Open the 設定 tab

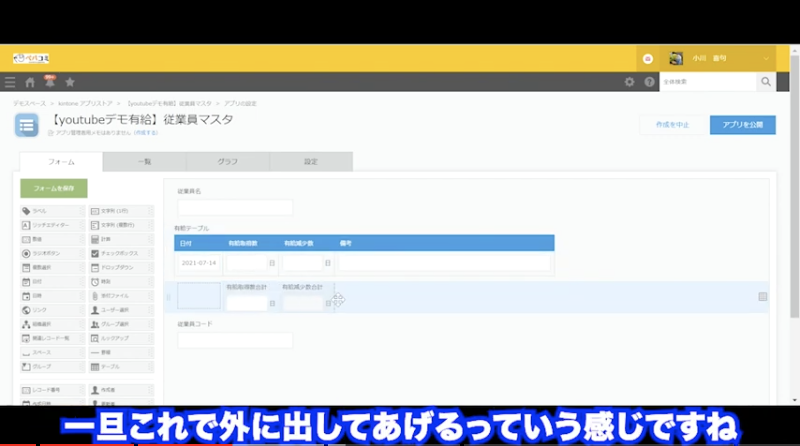coord(311,162)
